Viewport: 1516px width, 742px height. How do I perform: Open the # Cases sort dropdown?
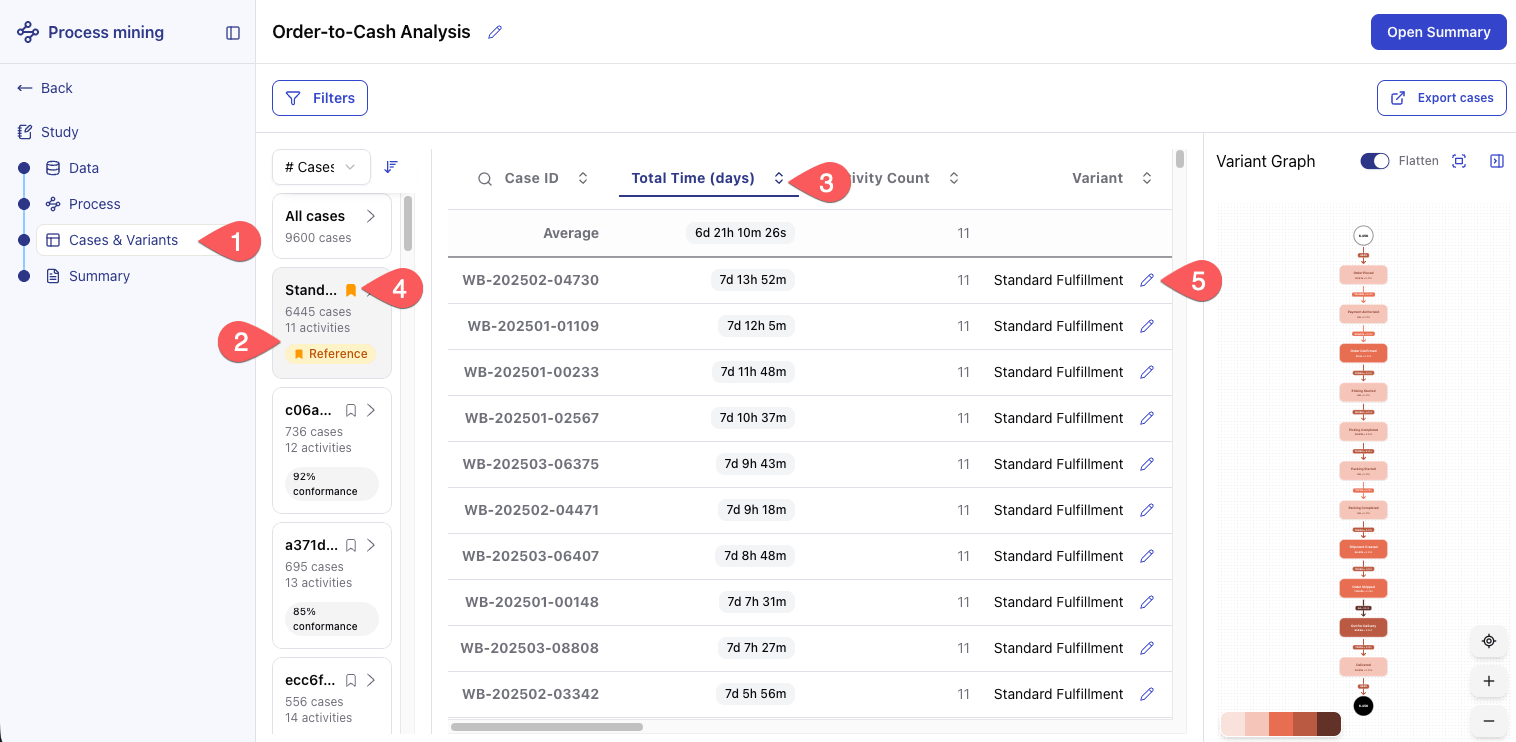tap(321, 167)
